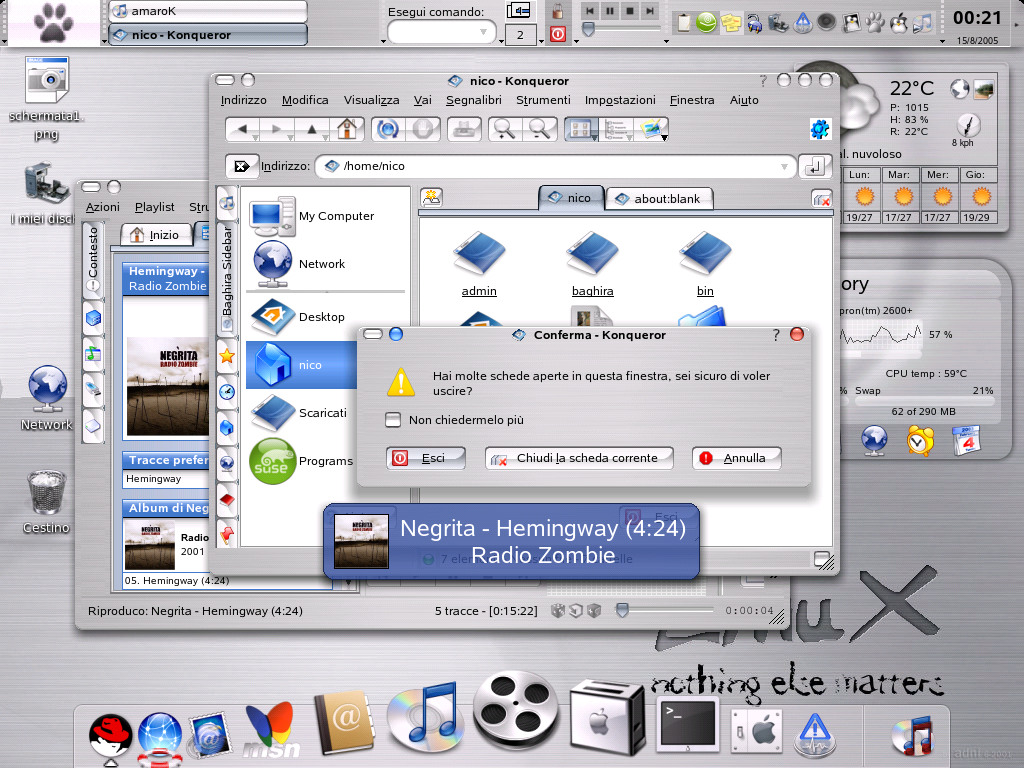
Task: Click the paw print menu launcher
Action: 54,22
